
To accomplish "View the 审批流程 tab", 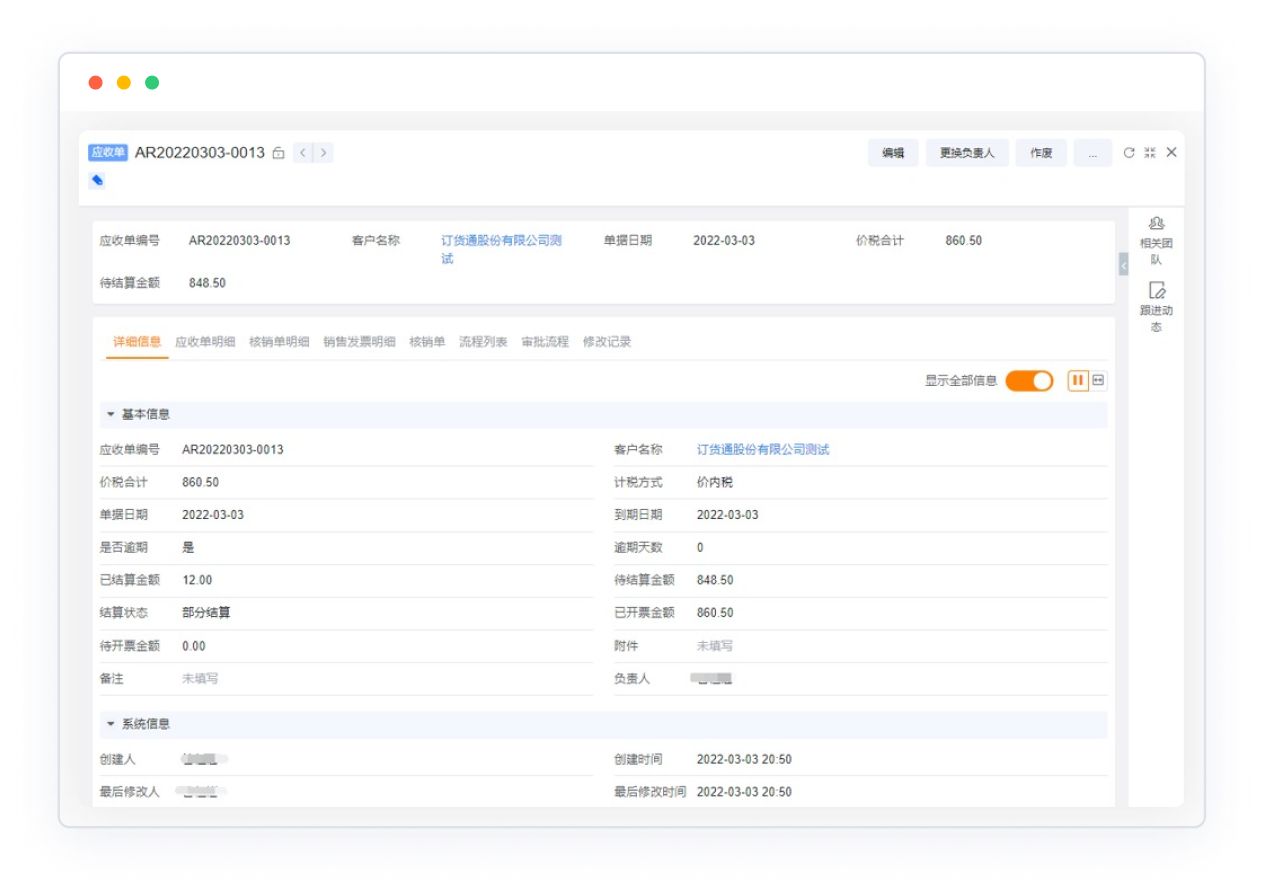I will tap(545, 342).
